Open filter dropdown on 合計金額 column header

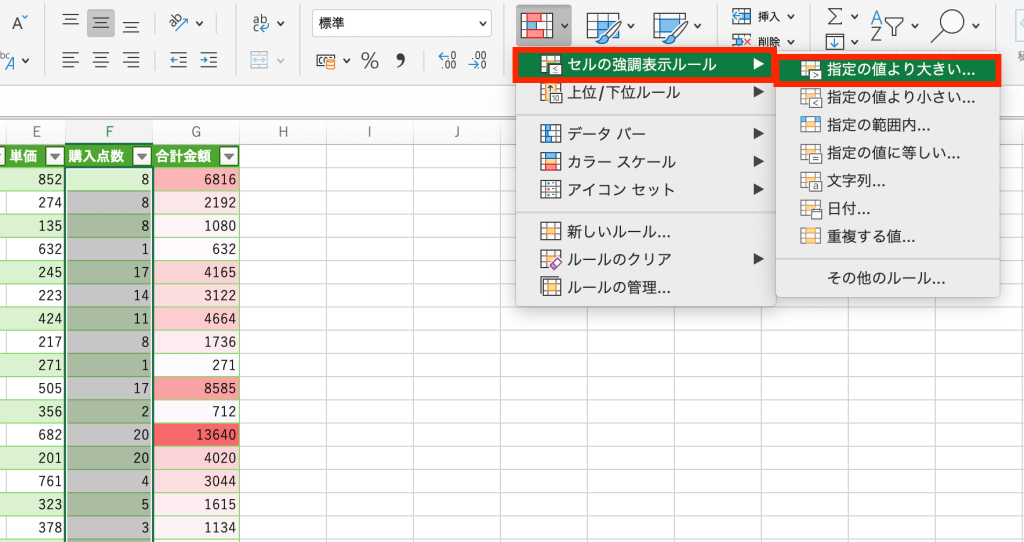pyautogui.click(x=229, y=156)
